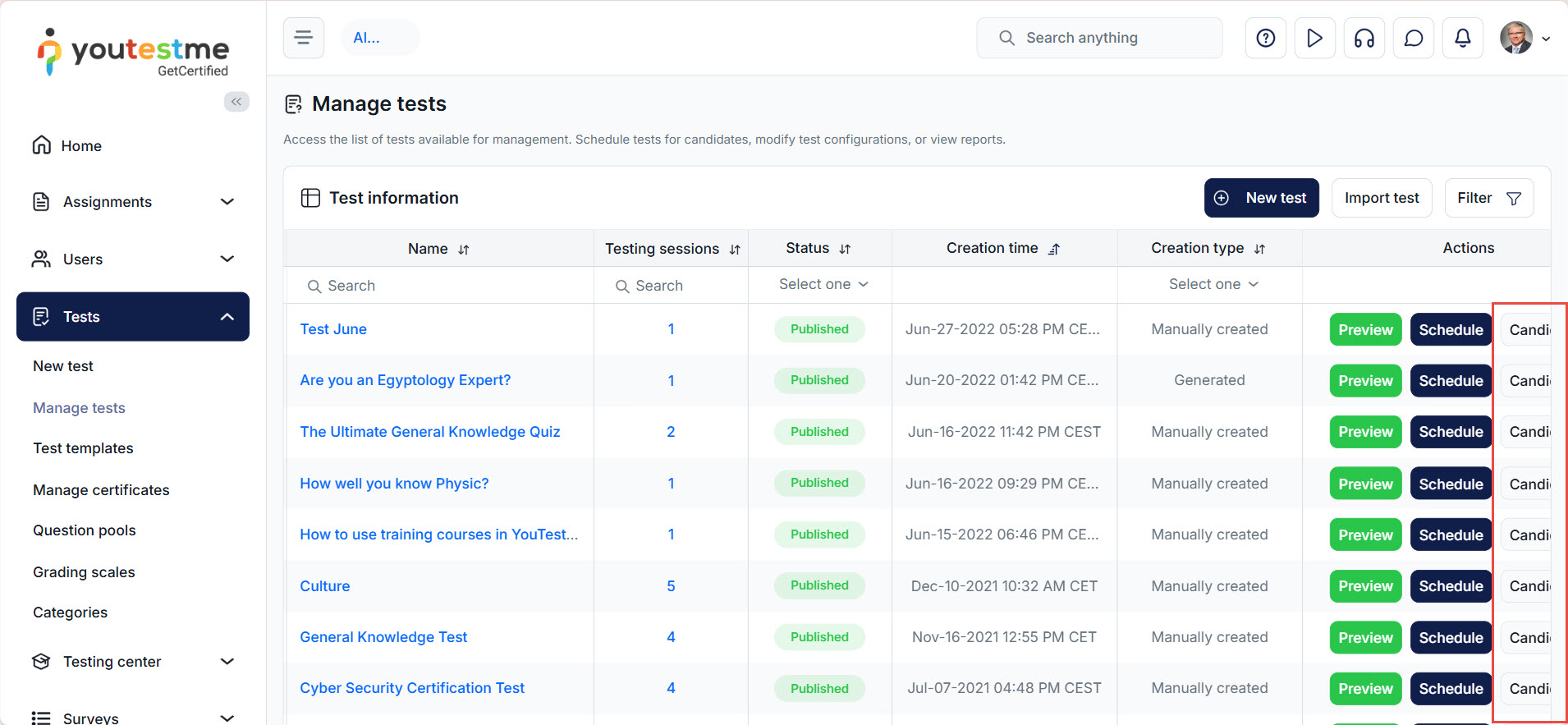Click Preview for Test June

coord(1365,330)
